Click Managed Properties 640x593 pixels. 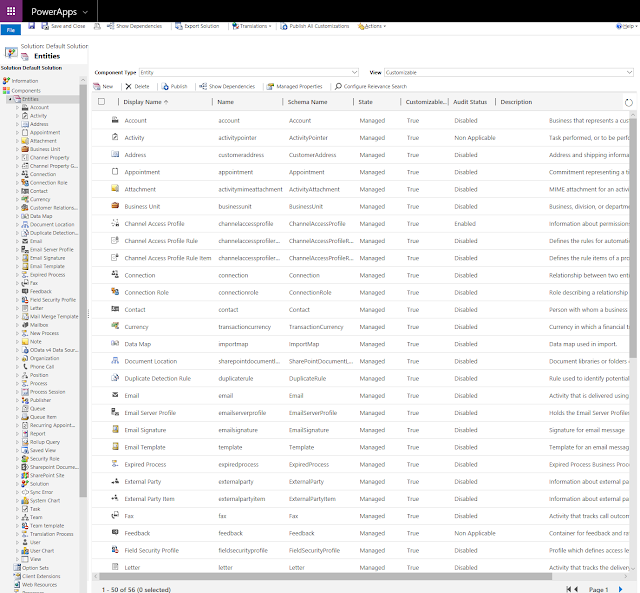[294, 86]
